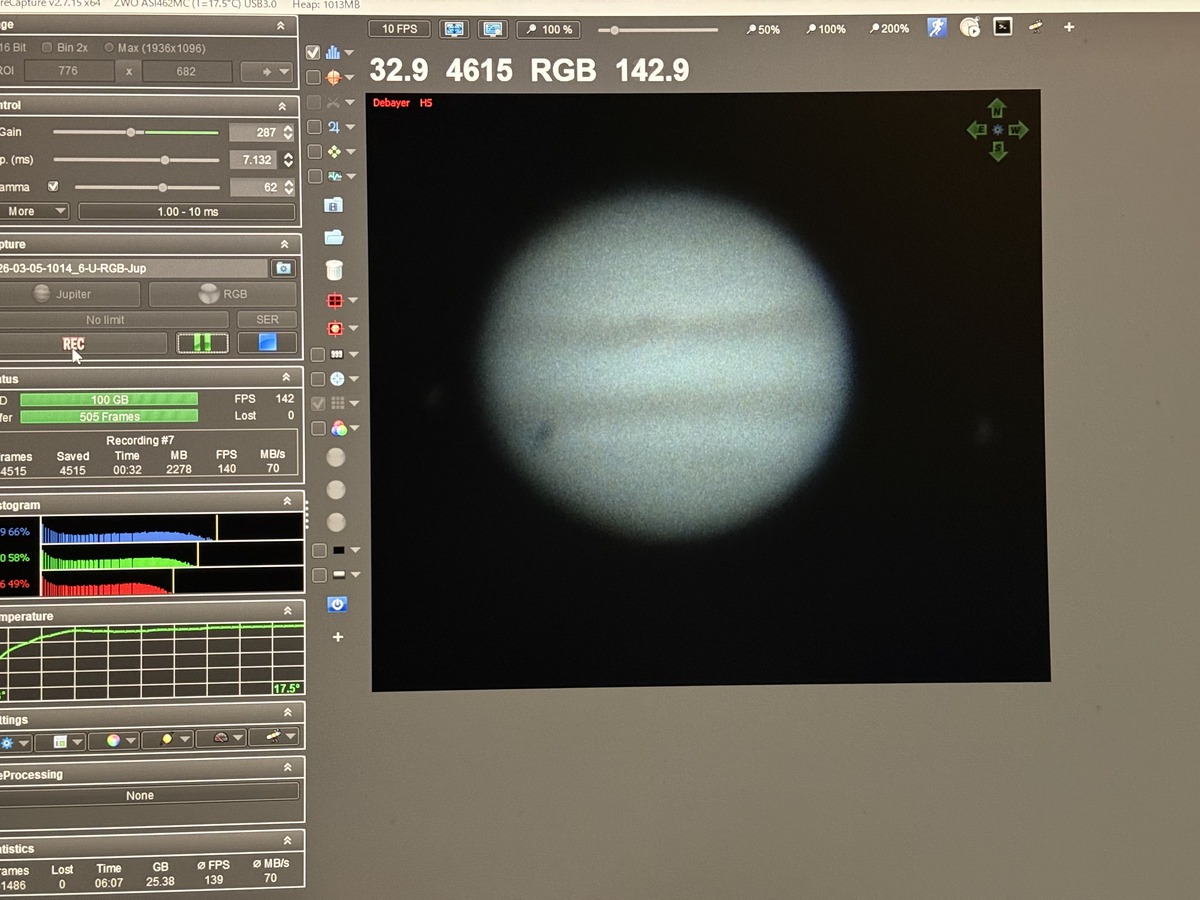Collapse the Temperature panel
This screenshot has height=900, width=1200.
pyautogui.click(x=286, y=610)
